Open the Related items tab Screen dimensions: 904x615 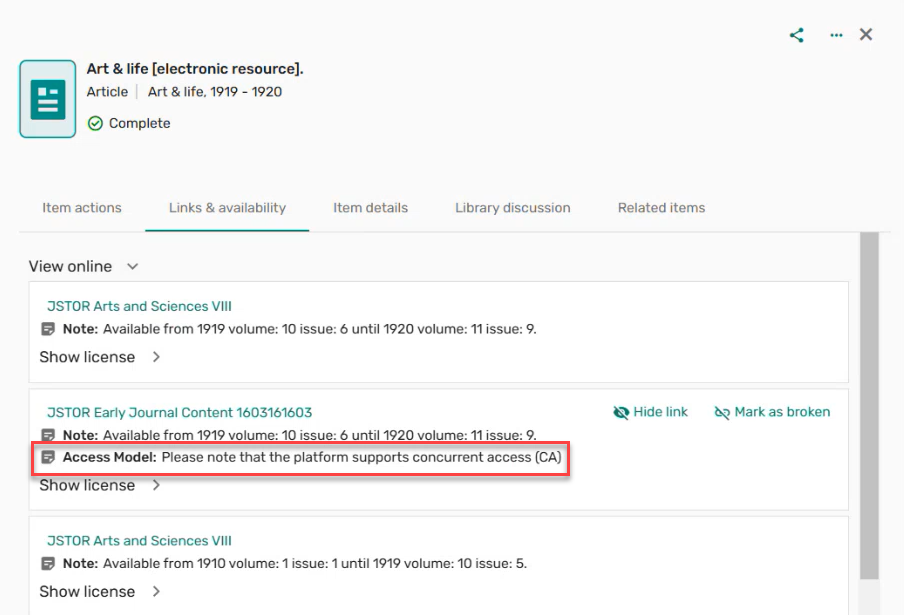click(661, 208)
